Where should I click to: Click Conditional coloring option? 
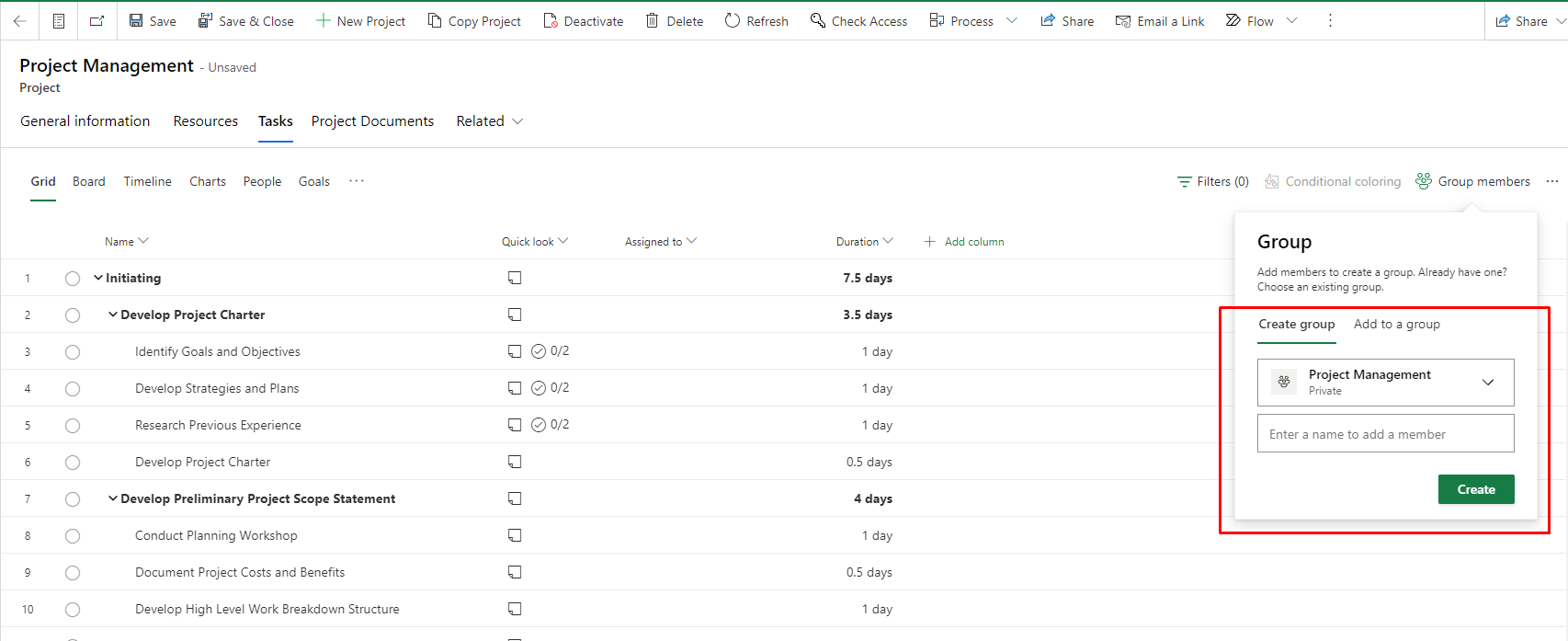[x=1333, y=181]
